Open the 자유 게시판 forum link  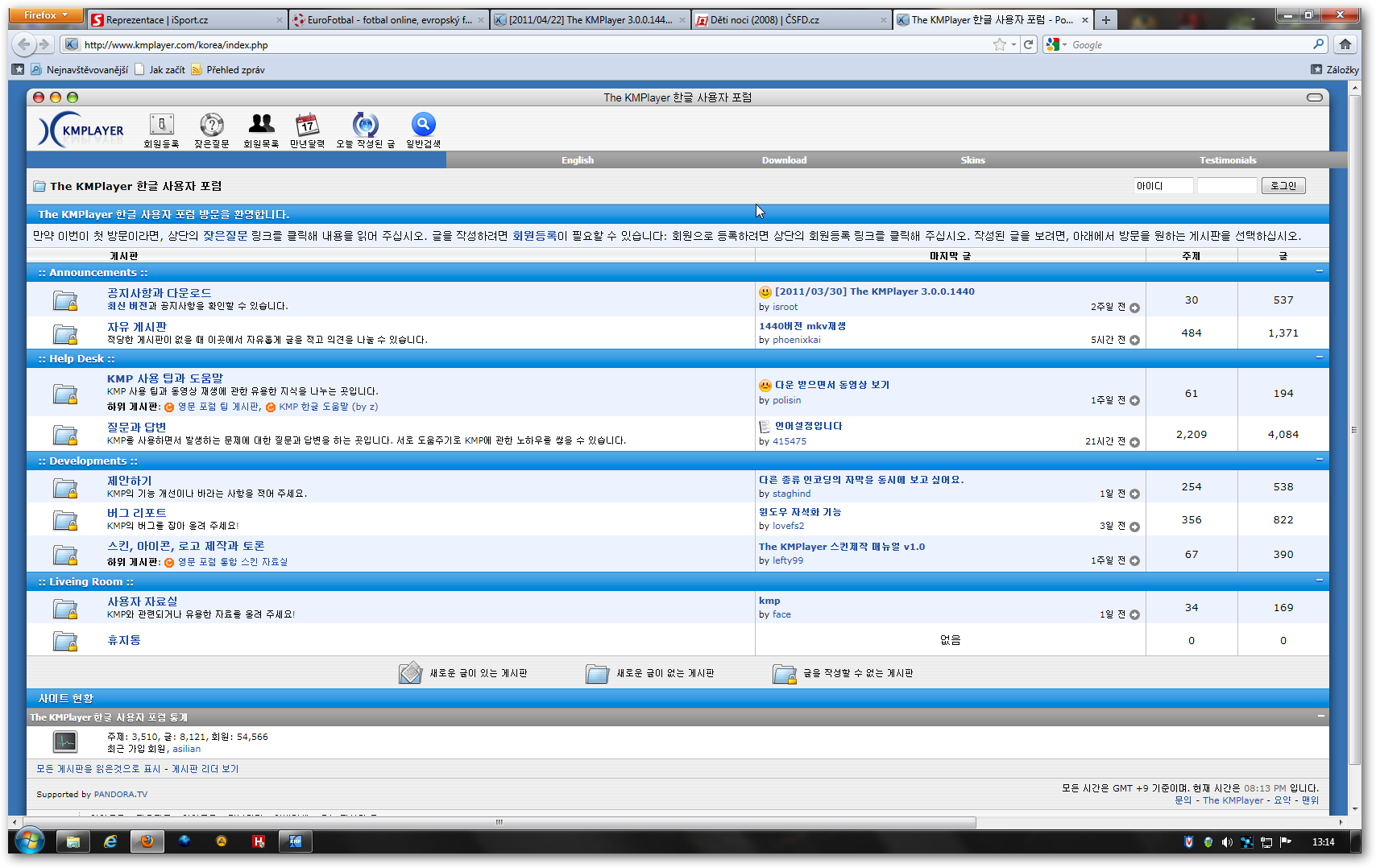[137, 327]
